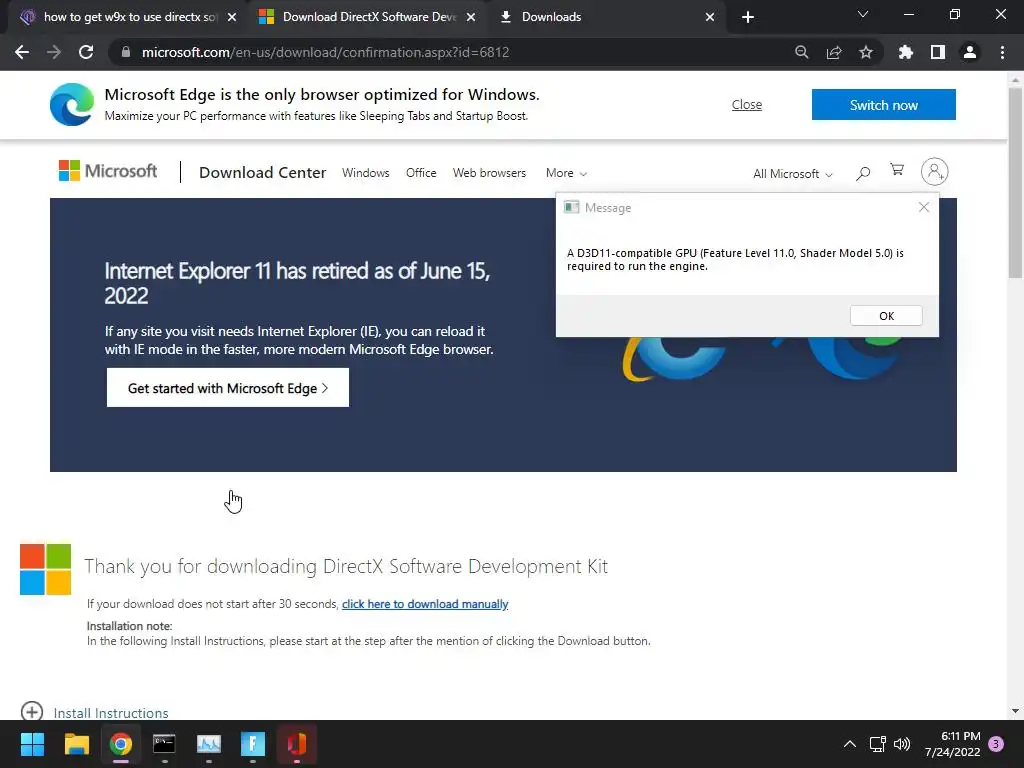Sign in via account avatar icon
The width and height of the screenshot is (1024, 768).
[935, 172]
